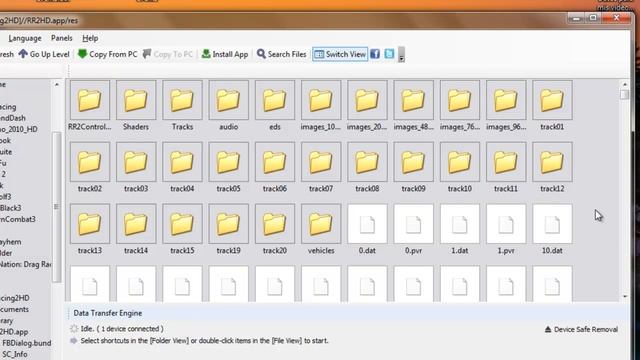Select the Nation: Drag Rac entry
Image resolution: width=640 pixels, height=360 pixels.
click(26, 264)
